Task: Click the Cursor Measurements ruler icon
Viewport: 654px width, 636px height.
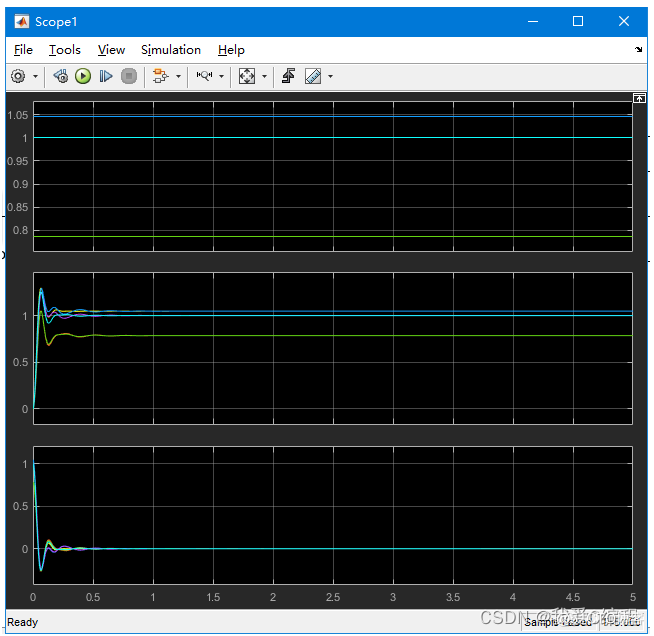Action: [x=313, y=76]
